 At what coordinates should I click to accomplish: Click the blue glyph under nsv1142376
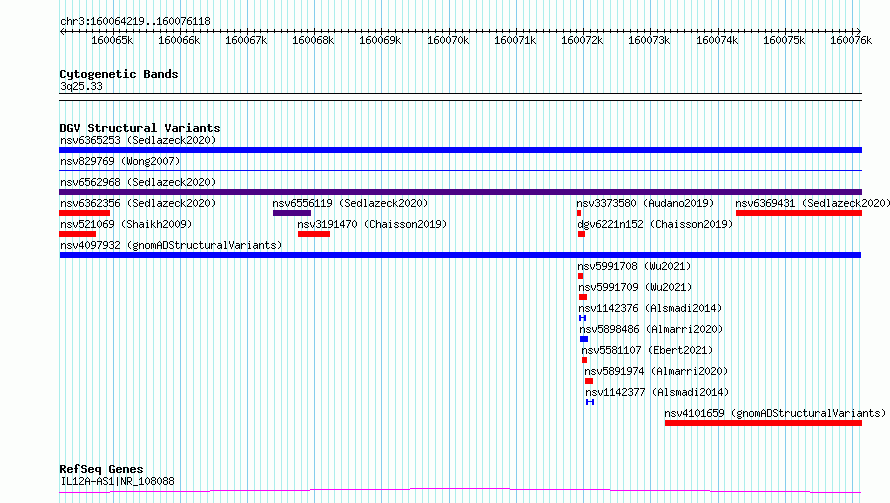pos(582,318)
